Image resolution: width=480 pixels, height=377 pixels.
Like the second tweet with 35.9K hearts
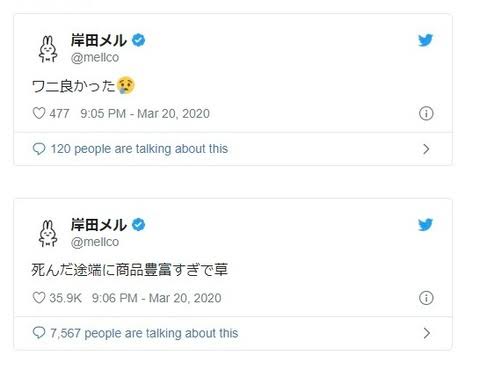(x=39, y=298)
